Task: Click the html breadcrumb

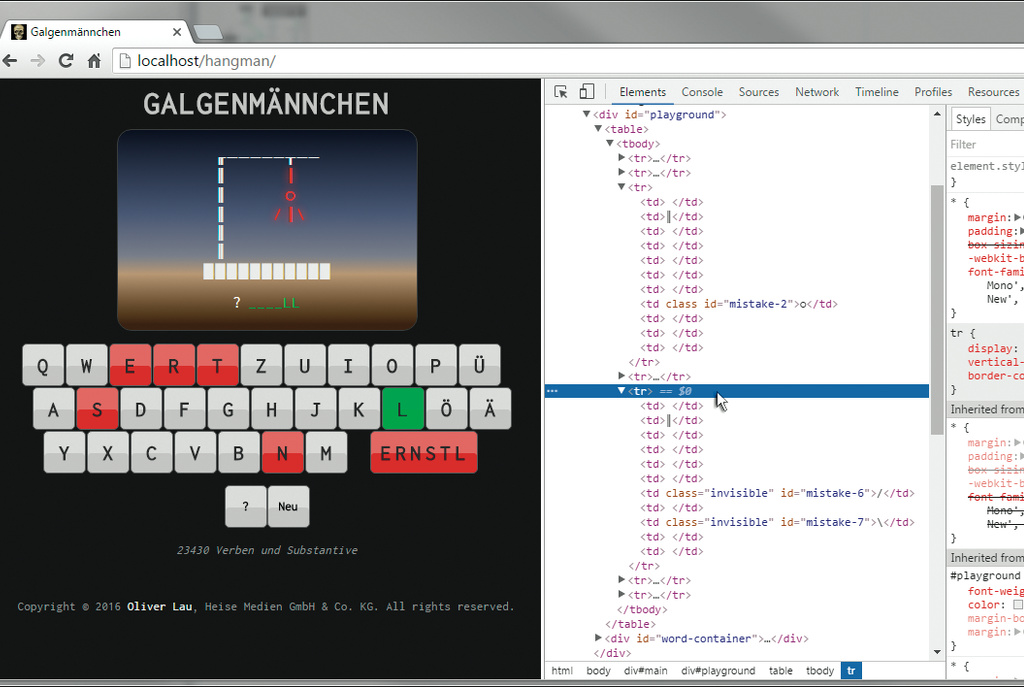Action: click(x=562, y=671)
